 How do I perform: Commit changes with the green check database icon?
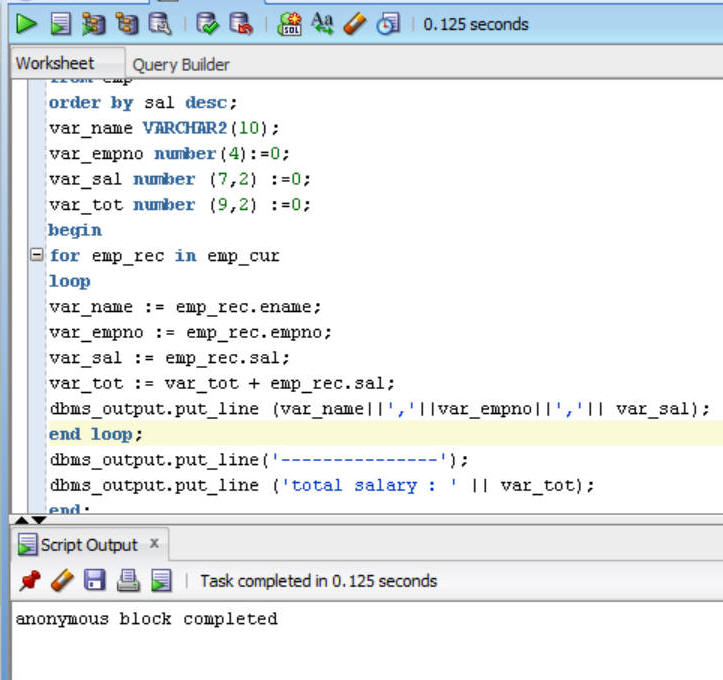[207, 24]
